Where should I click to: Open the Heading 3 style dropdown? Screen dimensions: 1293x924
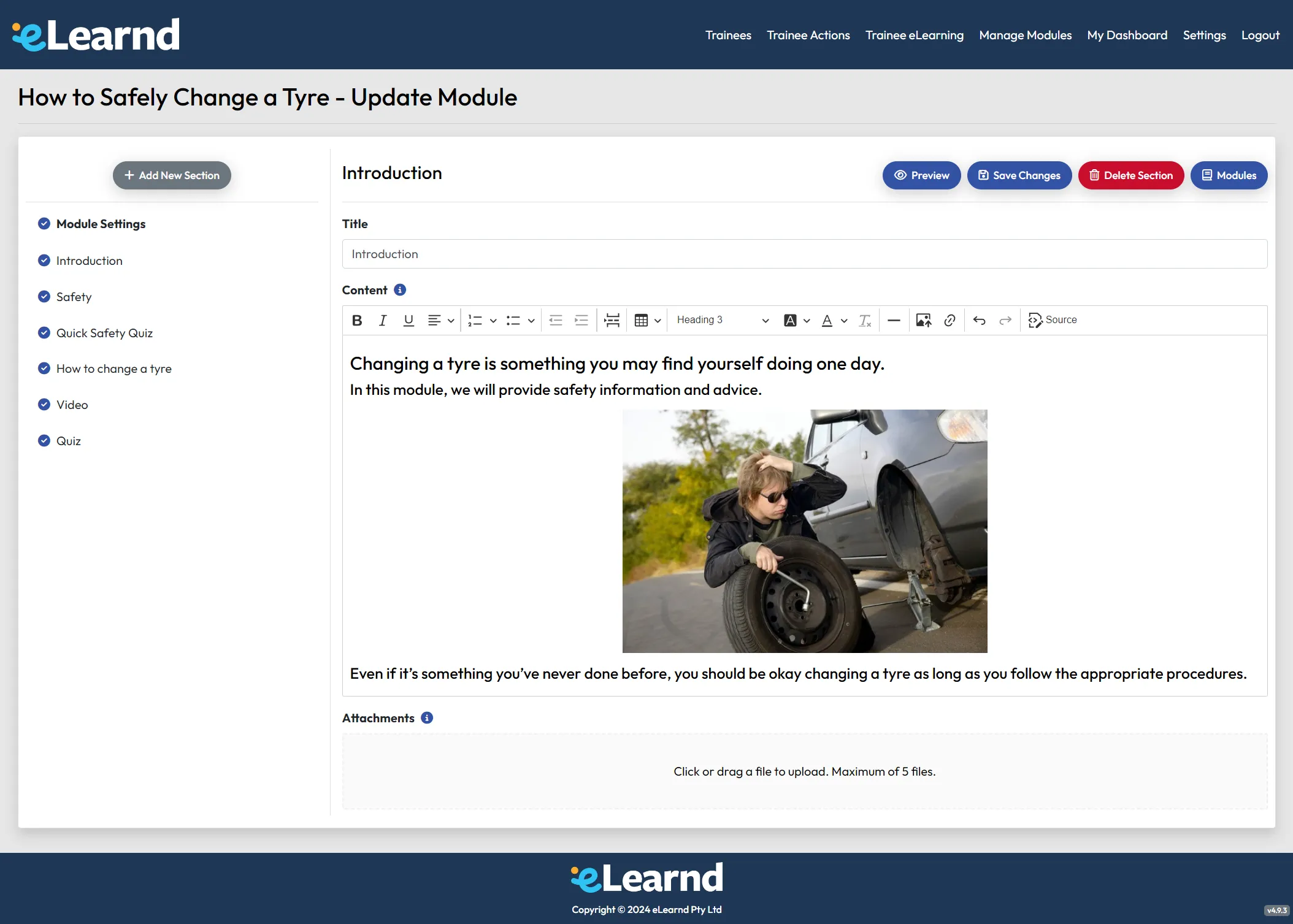(x=723, y=320)
